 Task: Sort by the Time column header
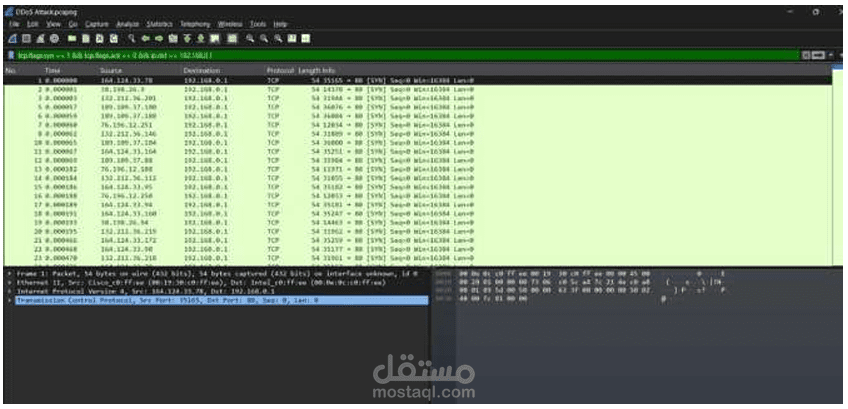coord(52,71)
